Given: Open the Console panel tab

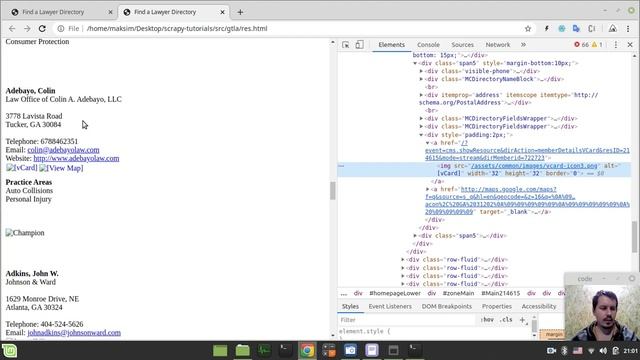Looking at the screenshot, I should (428, 44).
